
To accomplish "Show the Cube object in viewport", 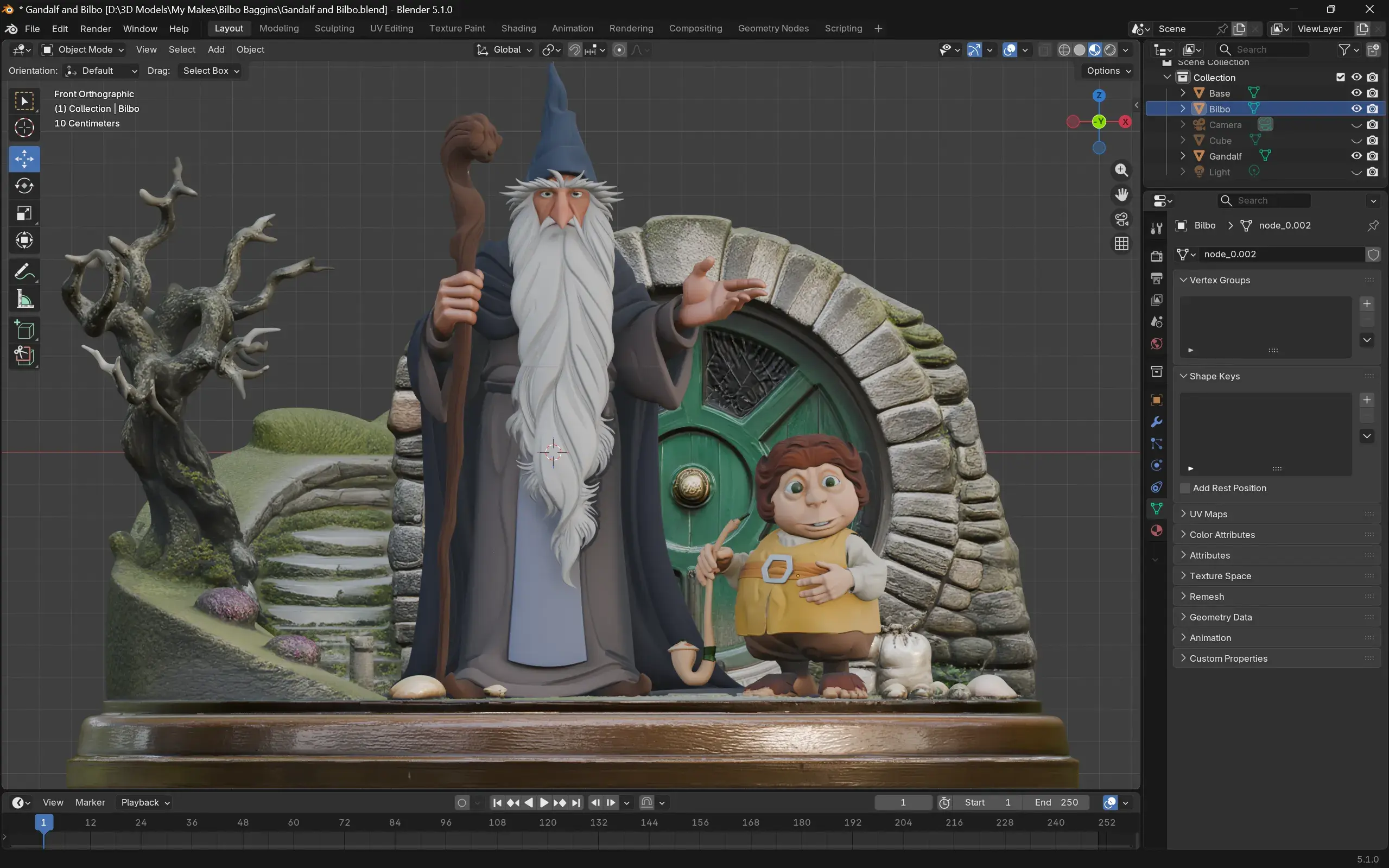I will 1356,140.
